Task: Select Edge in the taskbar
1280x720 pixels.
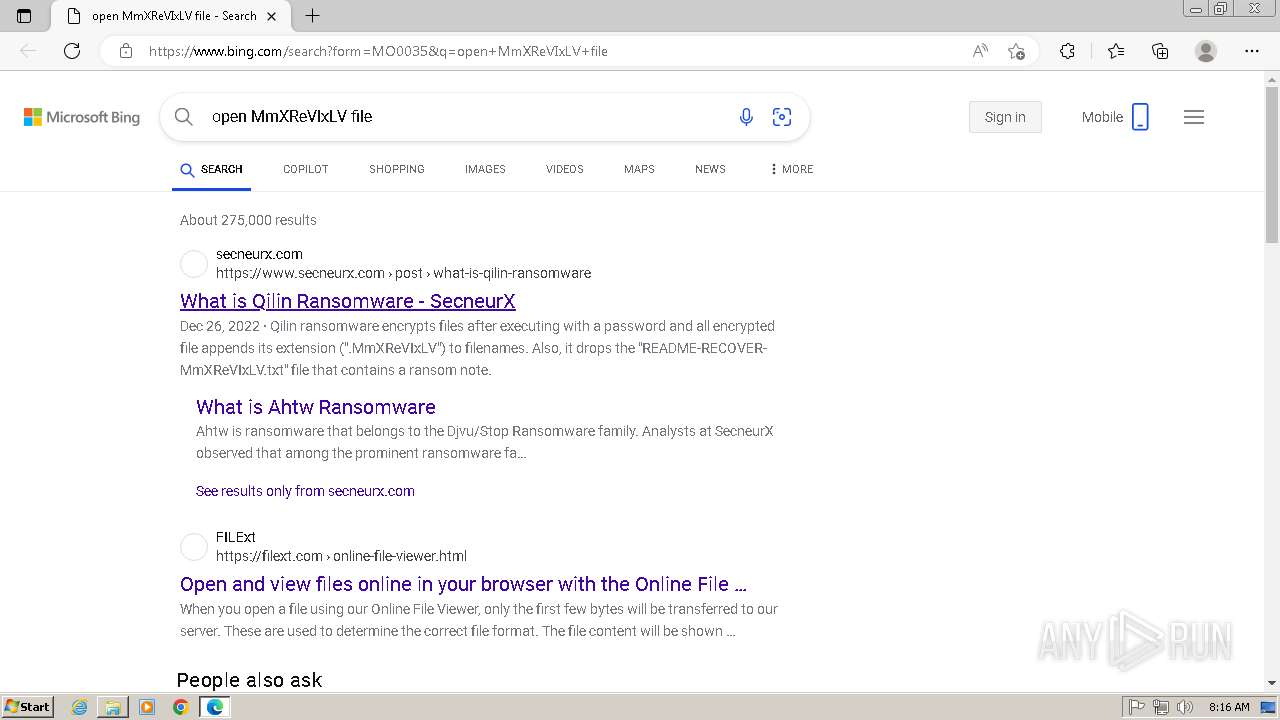Action: [x=215, y=707]
